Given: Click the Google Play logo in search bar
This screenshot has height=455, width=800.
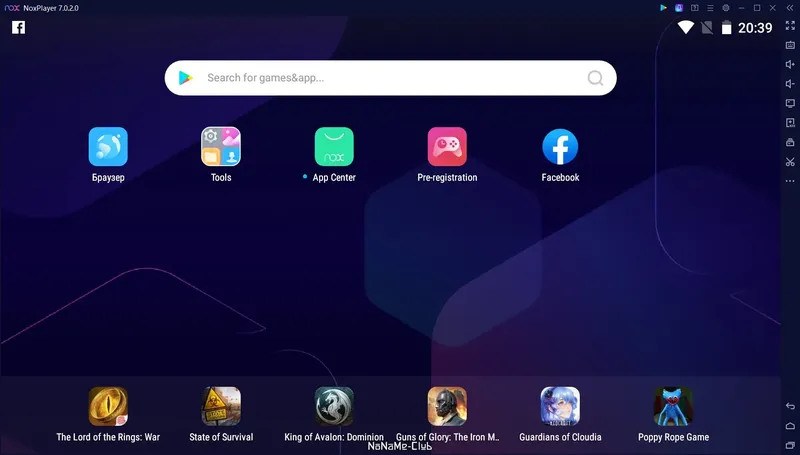Looking at the screenshot, I should 185,78.
